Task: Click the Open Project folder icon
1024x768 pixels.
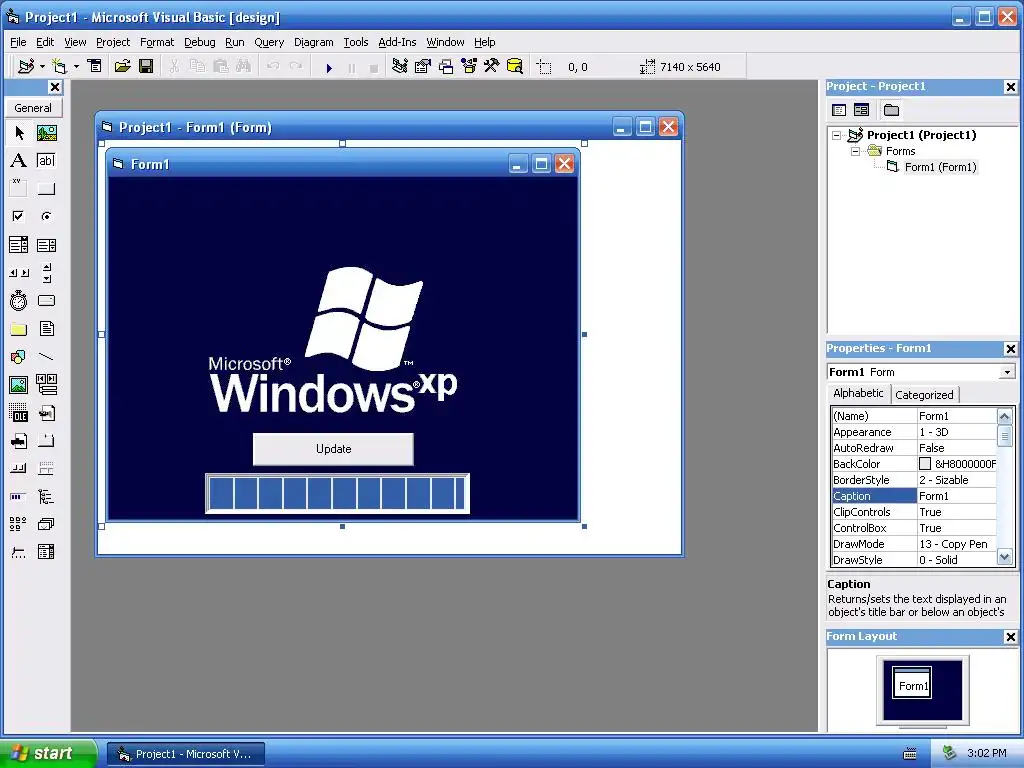Action: (x=122, y=67)
